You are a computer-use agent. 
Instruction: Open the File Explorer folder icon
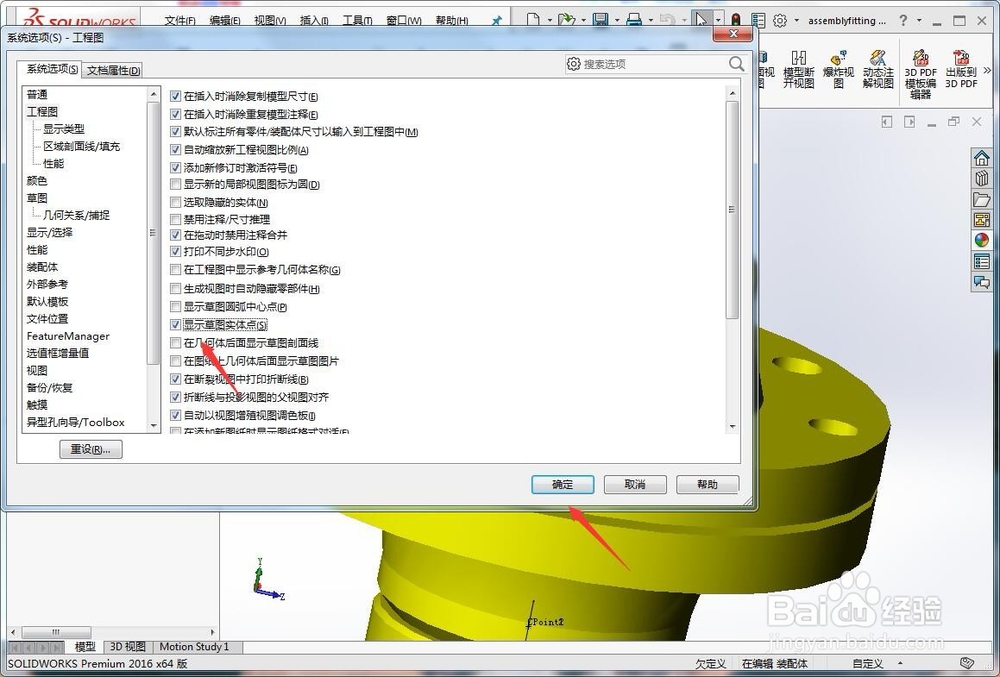tap(982, 200)
